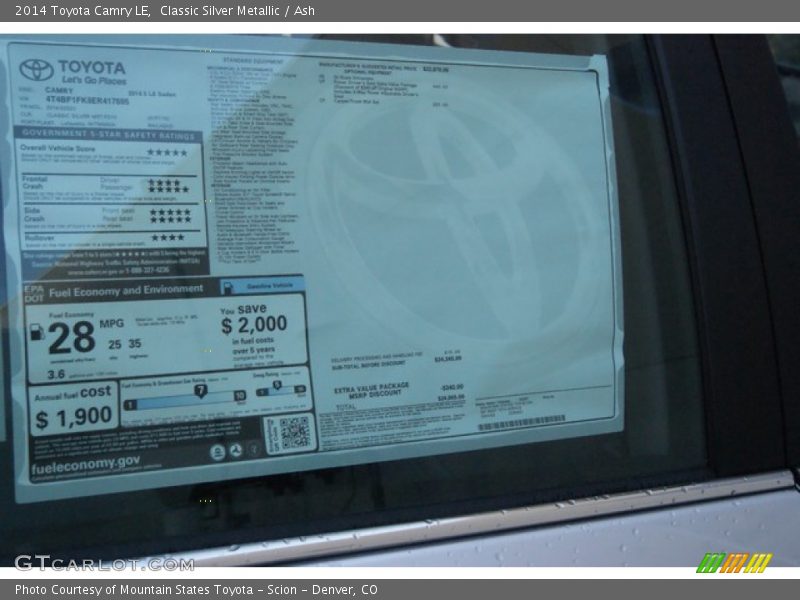800x600 pixels.
Task: Click the fuel pump icon beside 28 MPG
Action: [x=37, y=332]
